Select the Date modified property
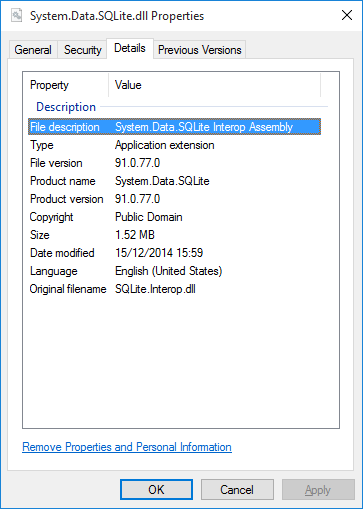 (62, 253)
